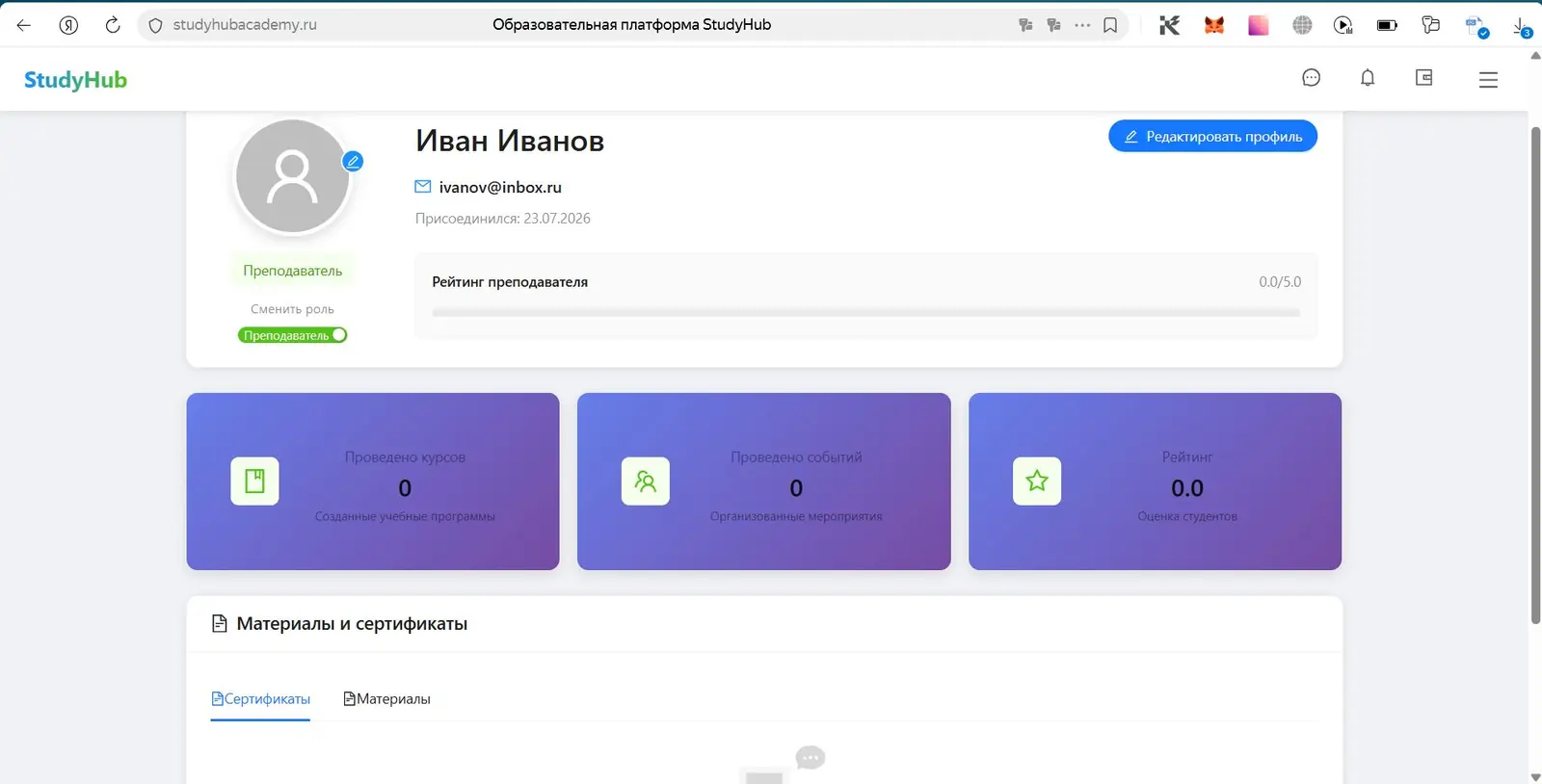Click the star icon in Рейтинг card
Screen dimensions: 1542x784
(1037, 481)
